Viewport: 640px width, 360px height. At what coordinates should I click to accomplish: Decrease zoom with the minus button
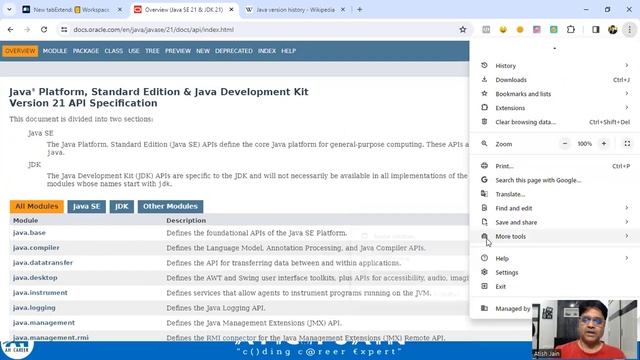point(565,144)
